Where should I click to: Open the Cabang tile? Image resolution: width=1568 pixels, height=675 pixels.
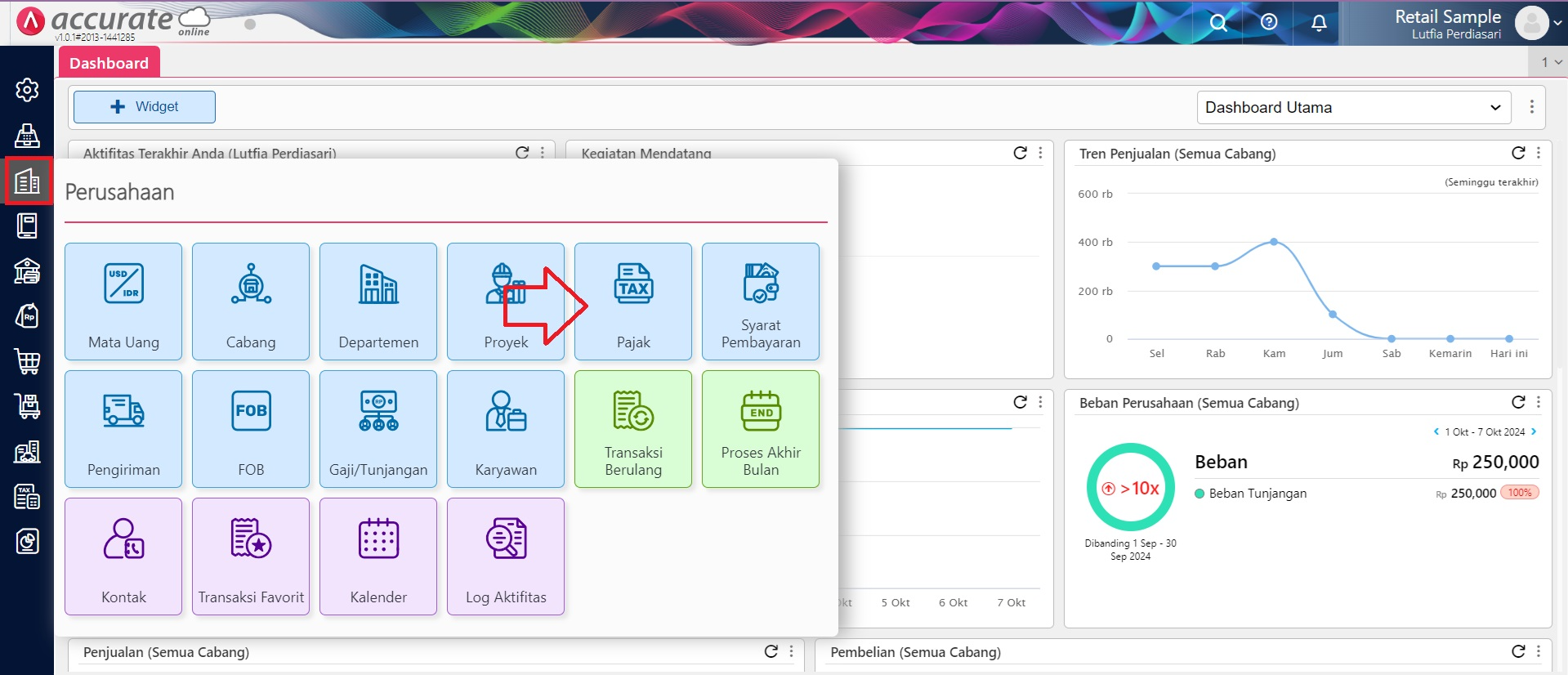tap(251, 302)
